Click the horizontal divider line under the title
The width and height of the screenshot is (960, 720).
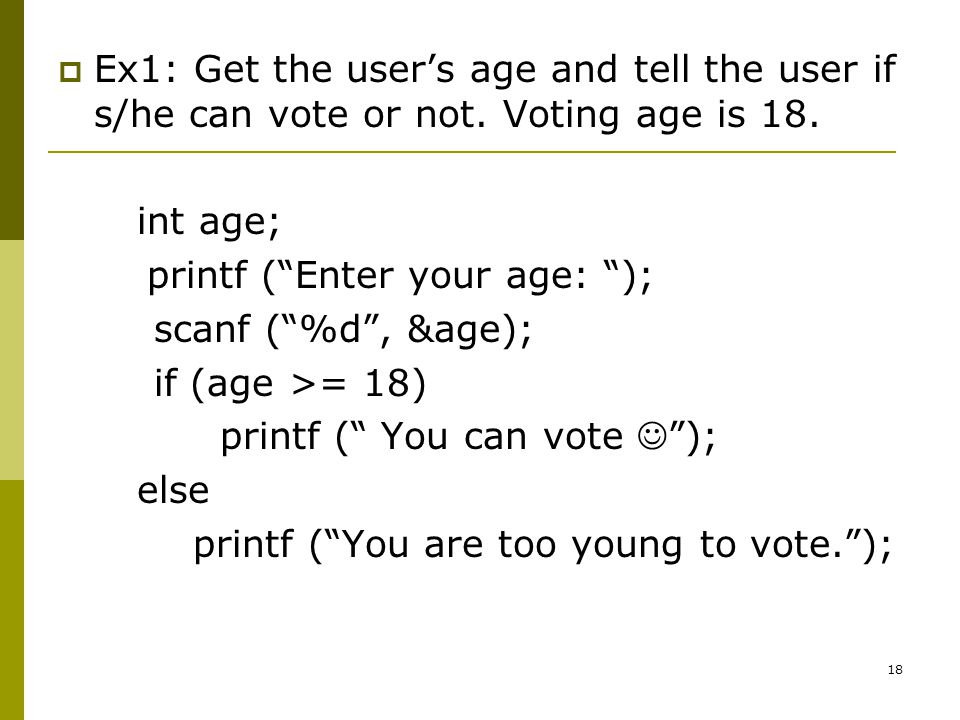click(x=472, y=152)
